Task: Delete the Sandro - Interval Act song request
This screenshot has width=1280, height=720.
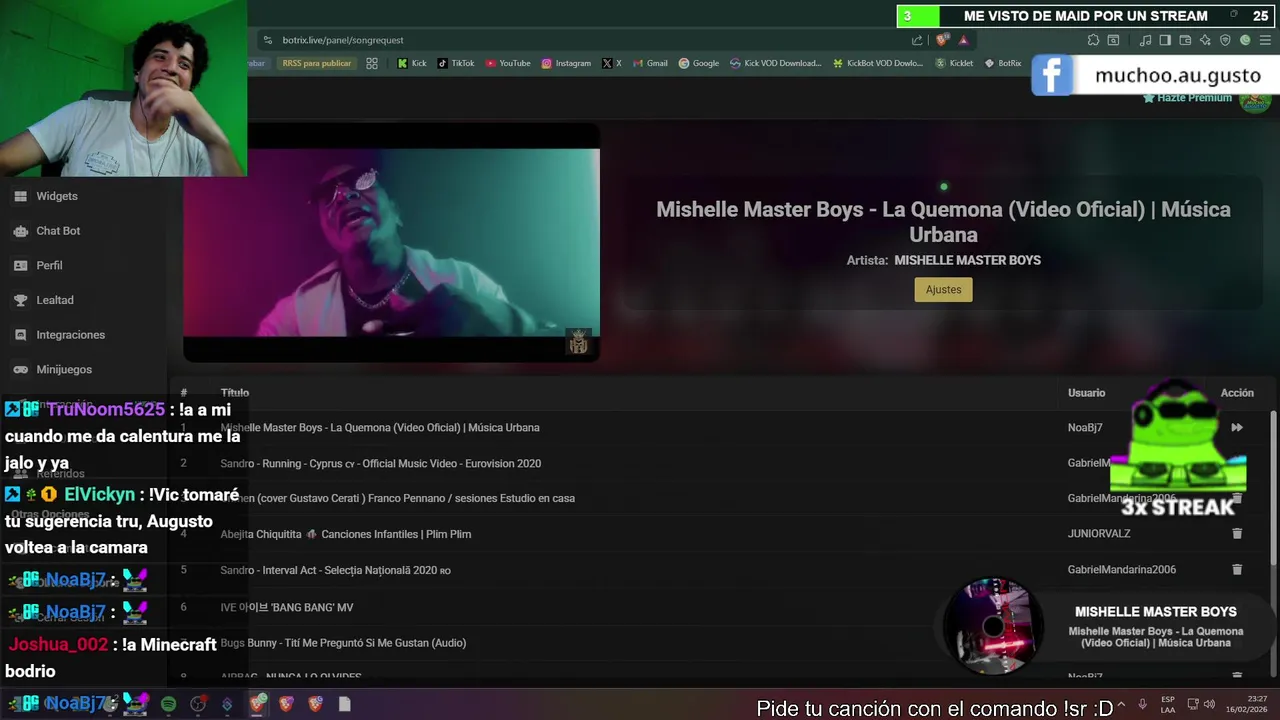Action: coord(1237,570)
